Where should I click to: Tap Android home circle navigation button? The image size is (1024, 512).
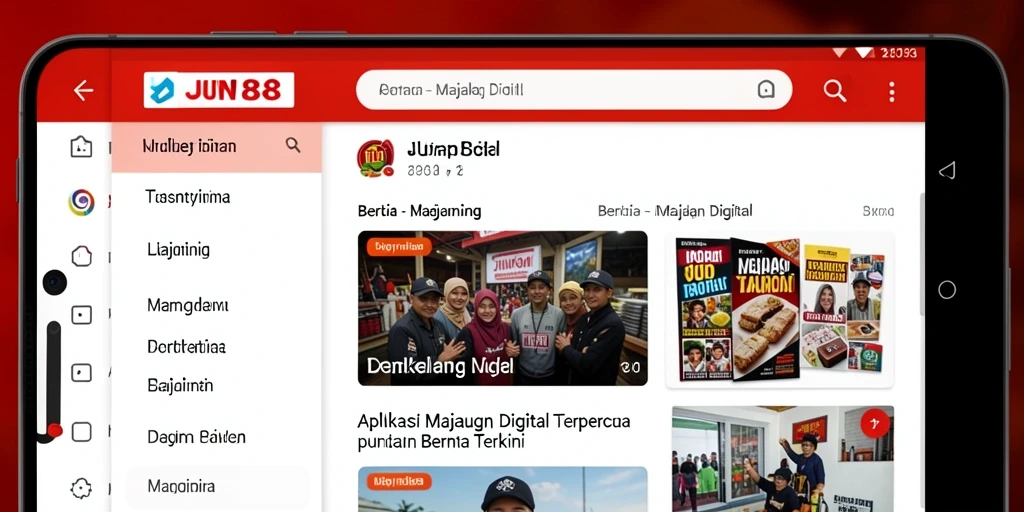click(x=947, y=290)
